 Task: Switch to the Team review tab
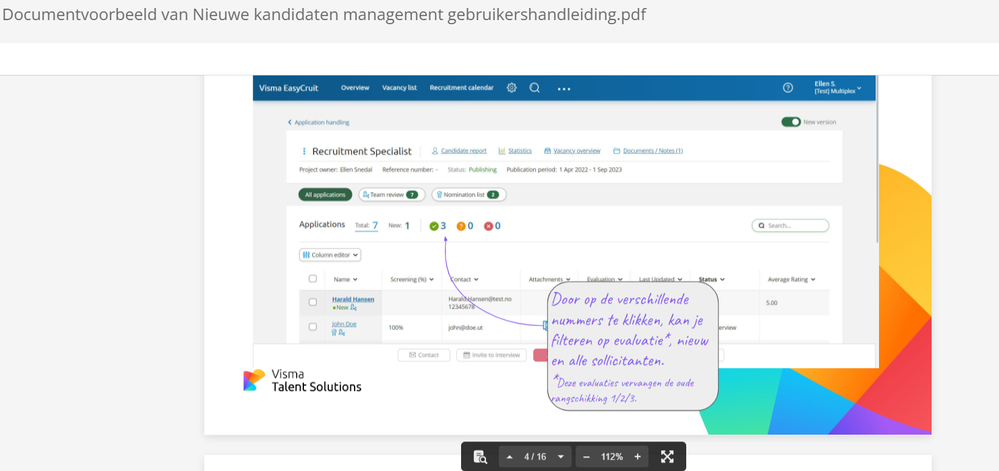point(391,194)
